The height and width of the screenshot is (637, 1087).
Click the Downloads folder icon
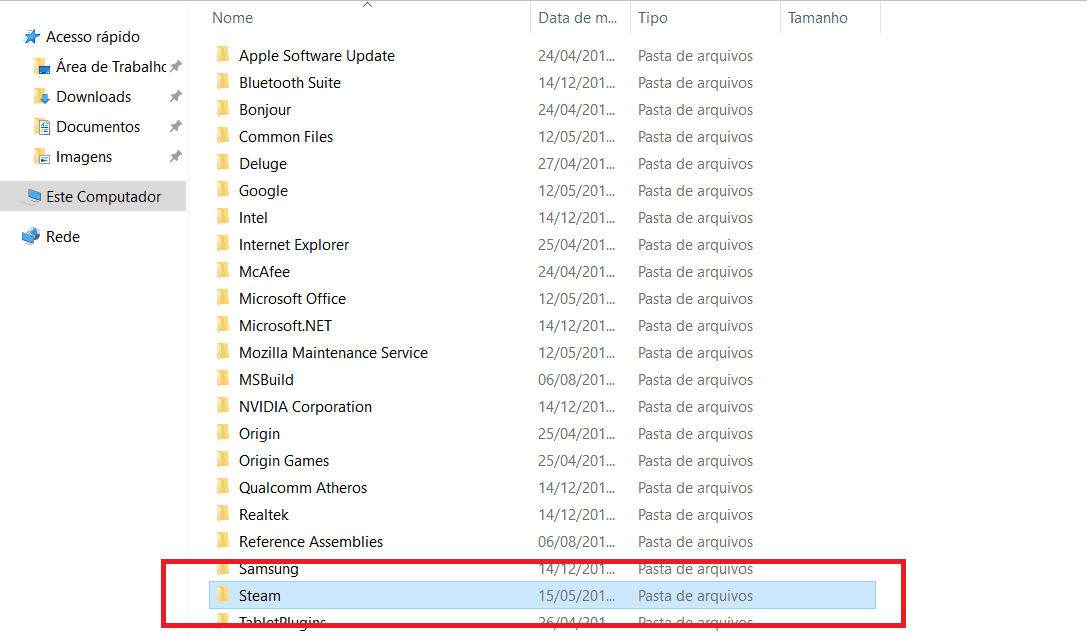(42, 97)
